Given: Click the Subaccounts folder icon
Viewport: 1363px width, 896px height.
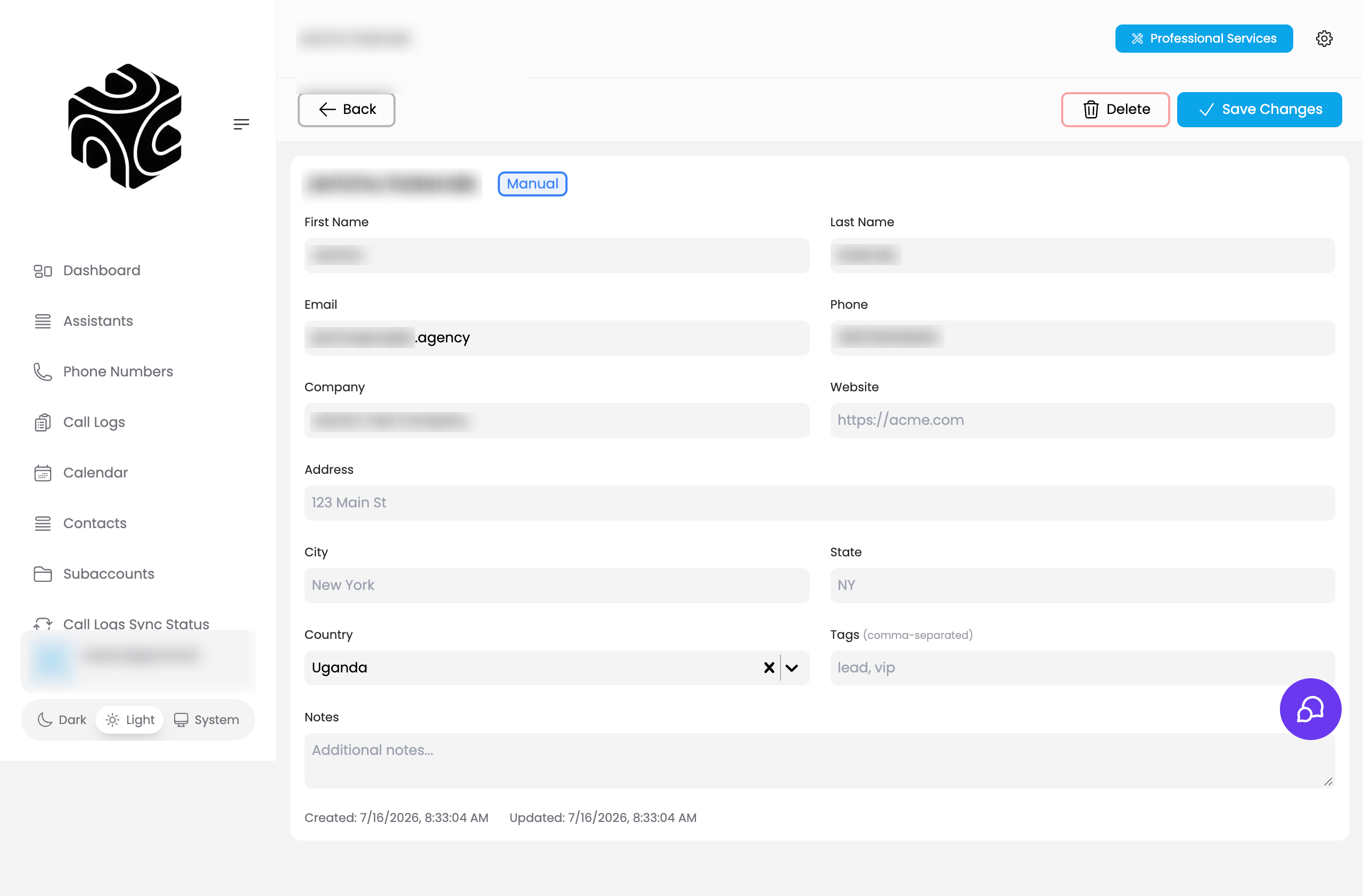Looking at the screenshot, I should tap(43, 574).
